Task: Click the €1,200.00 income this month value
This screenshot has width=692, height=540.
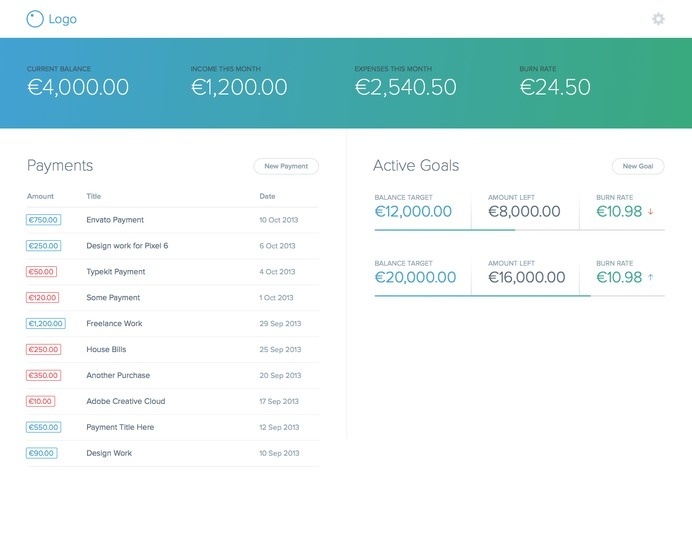Action: tap(239, 87)
